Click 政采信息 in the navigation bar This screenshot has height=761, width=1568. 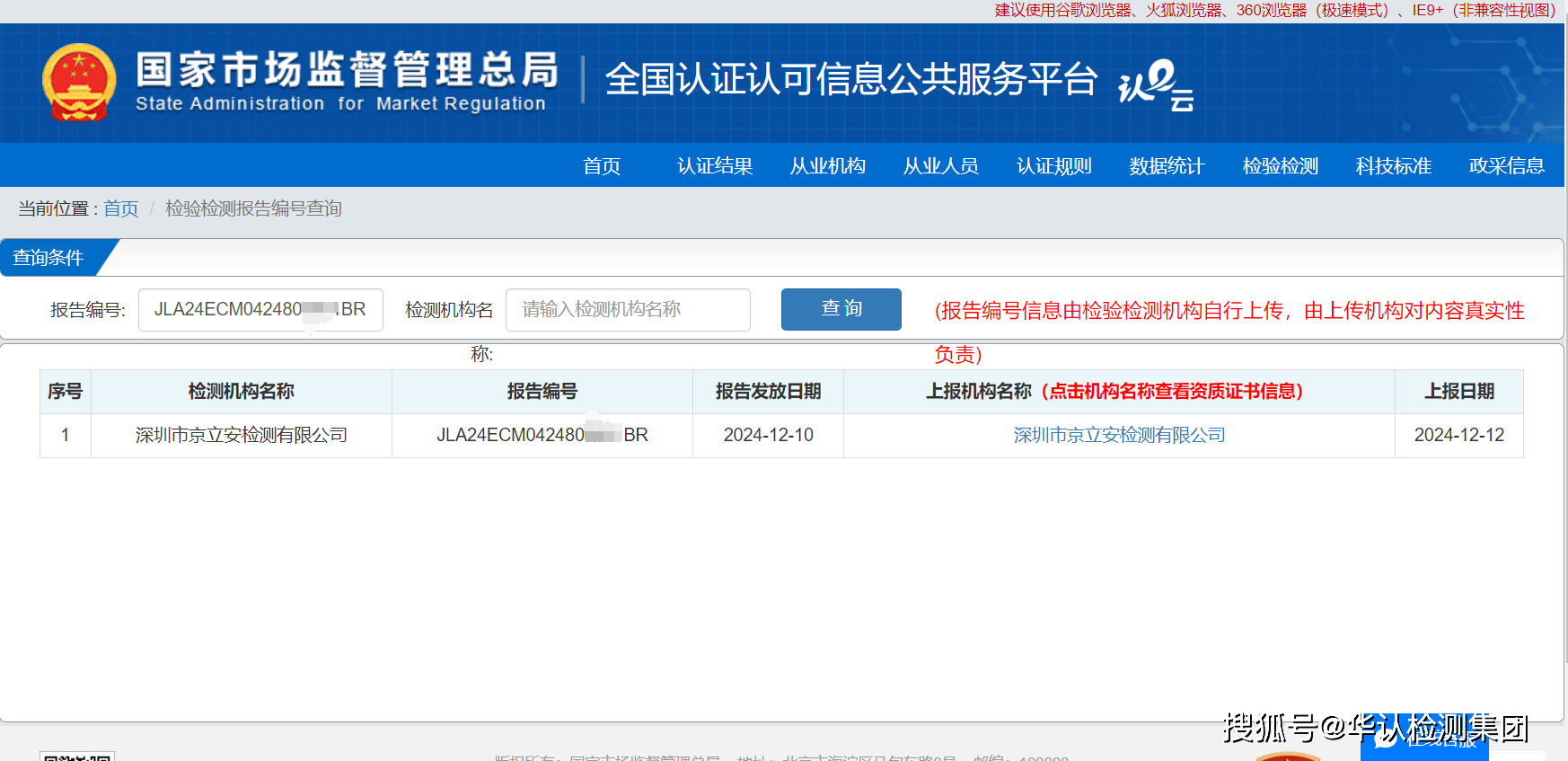(1507, 166)
